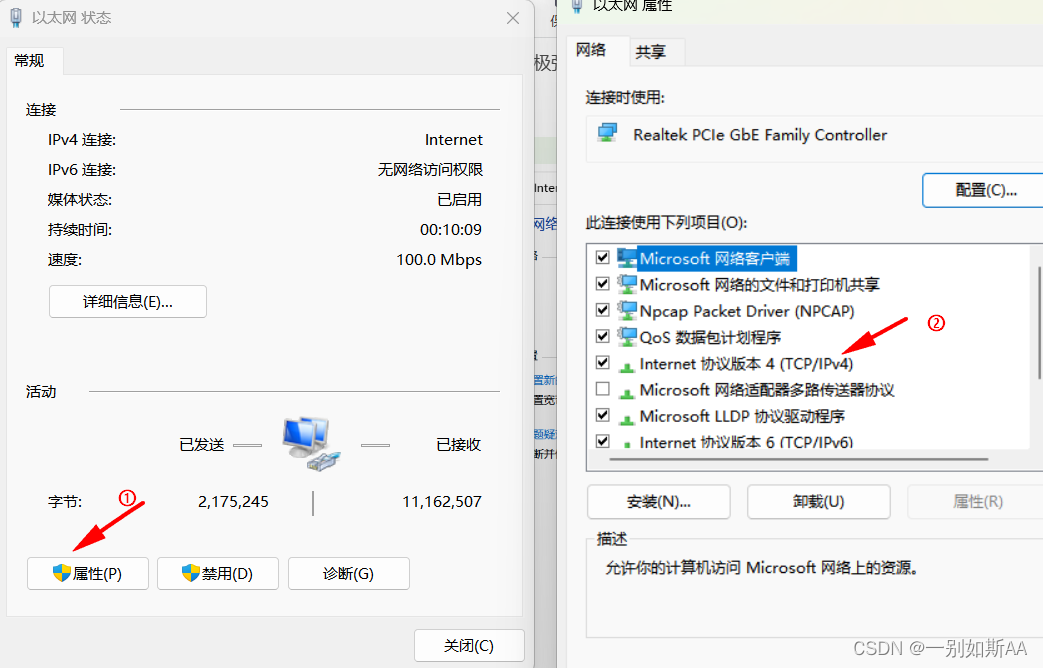The image size is (1043, 668).
Task: Select Microsoft 网络客户端 list item
Action: (715, 259)
